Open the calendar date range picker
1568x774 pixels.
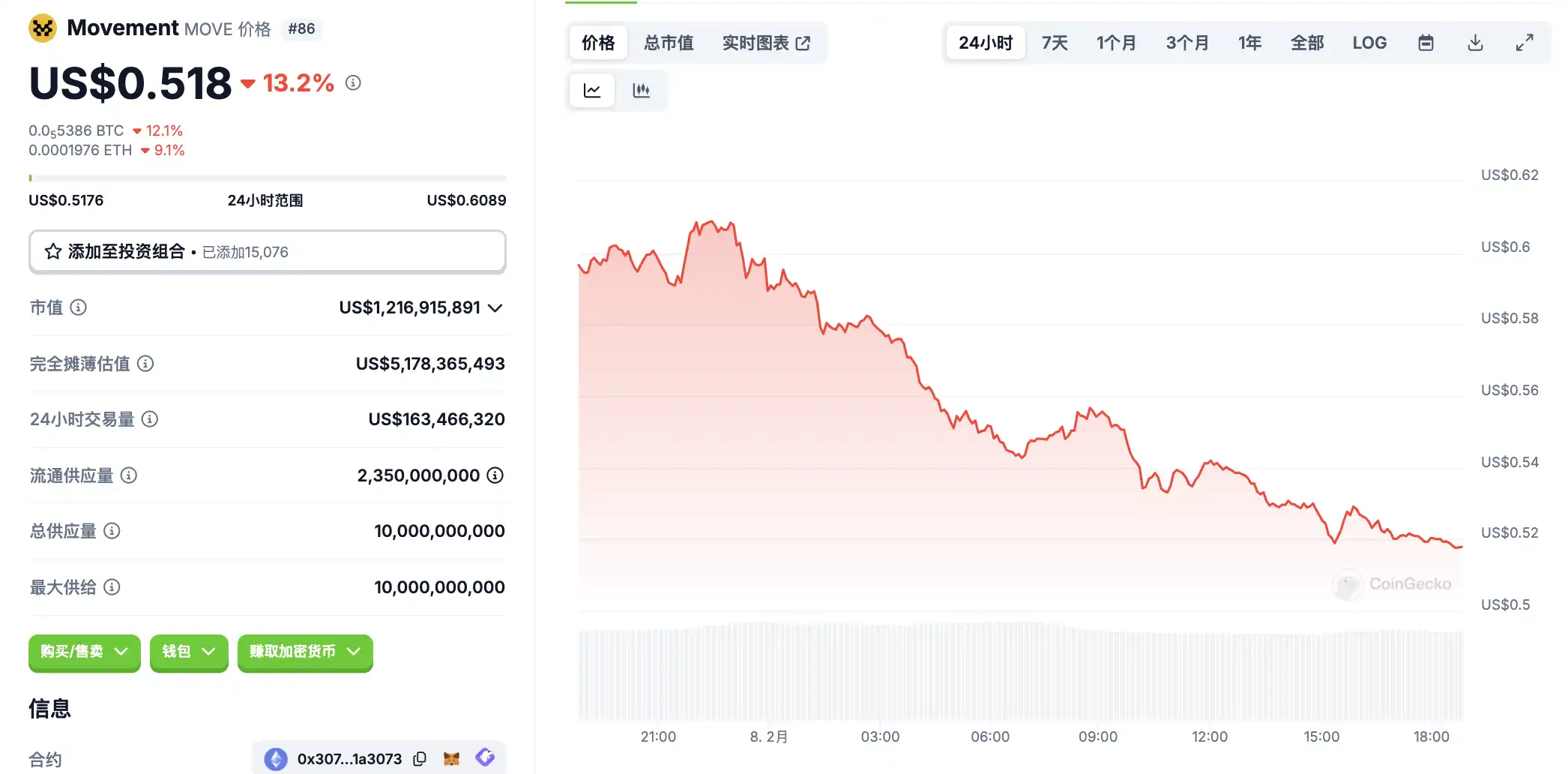click(1426, 43)
